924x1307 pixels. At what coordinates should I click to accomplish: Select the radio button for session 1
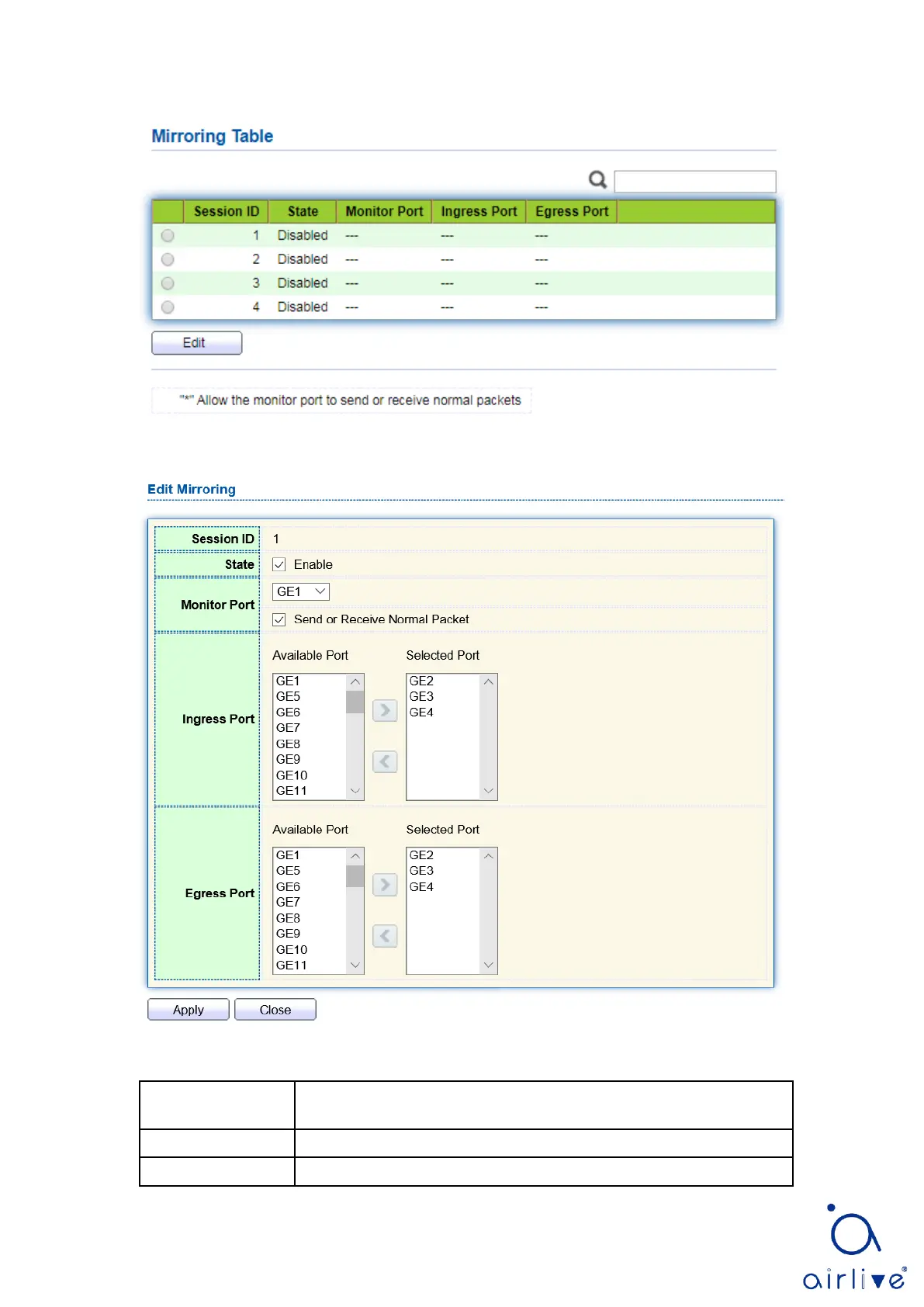coord(168,236)
